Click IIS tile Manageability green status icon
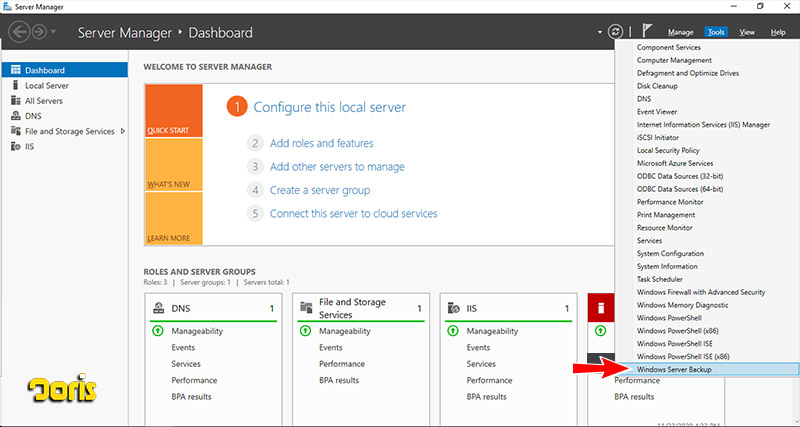The height and width of the screenshot is (427, 800). (453, 331)
